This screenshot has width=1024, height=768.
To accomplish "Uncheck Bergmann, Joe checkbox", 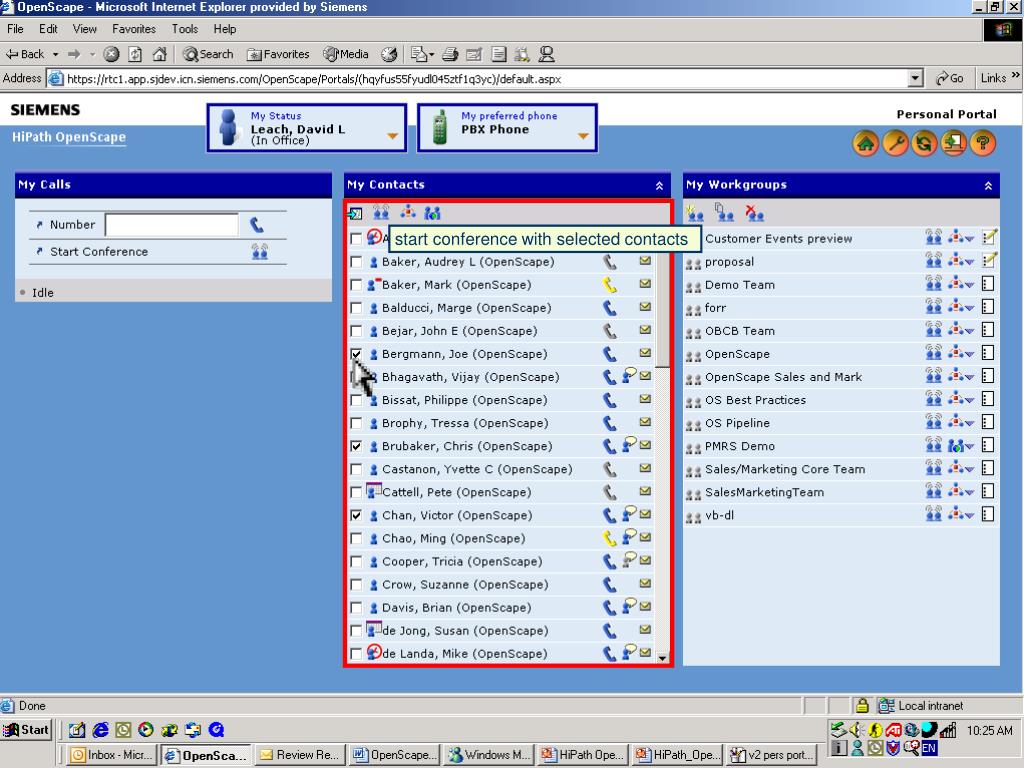I will [x=357, y=354].
